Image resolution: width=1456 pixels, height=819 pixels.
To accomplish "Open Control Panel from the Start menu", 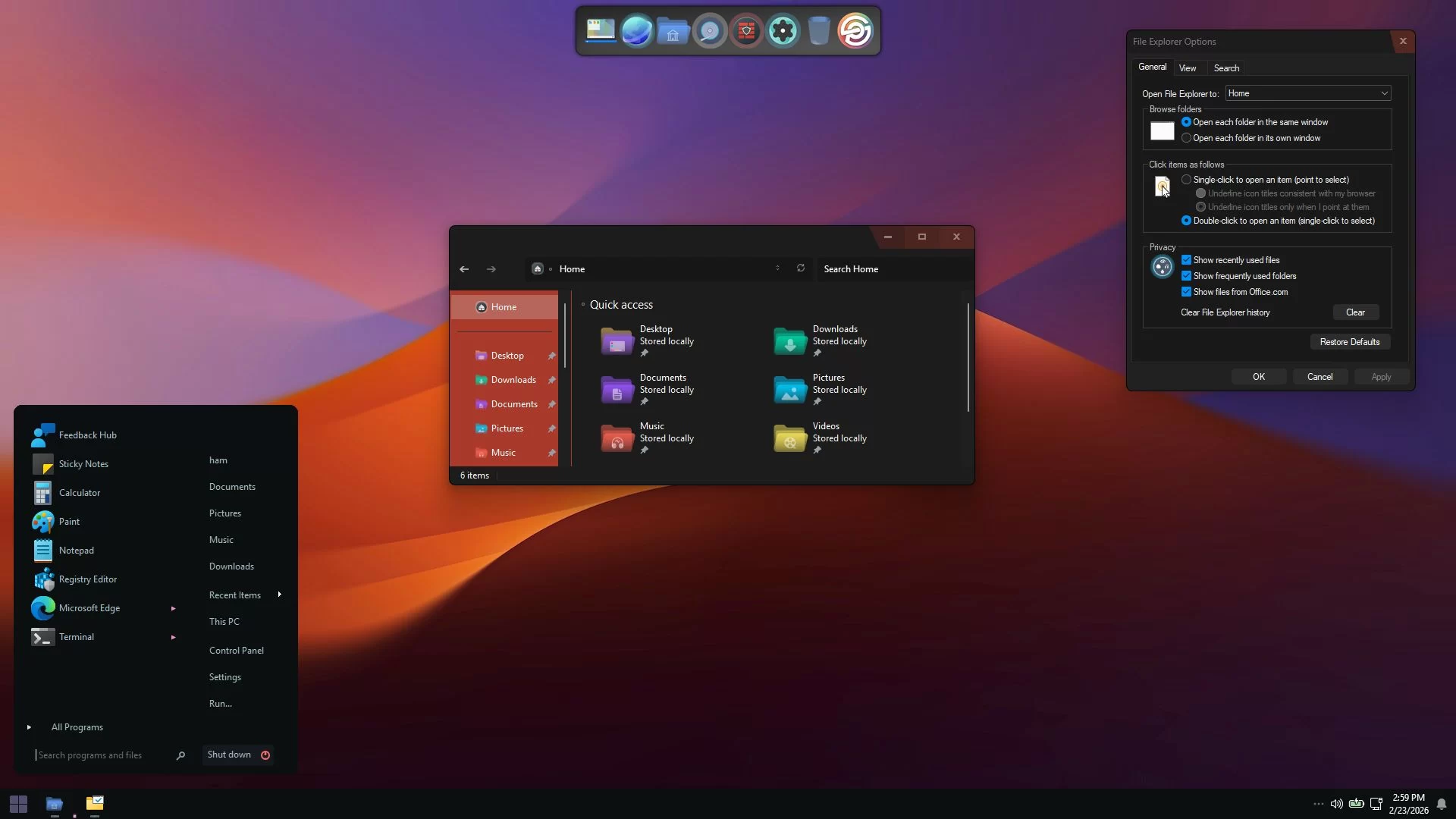I will pos(237,651).
